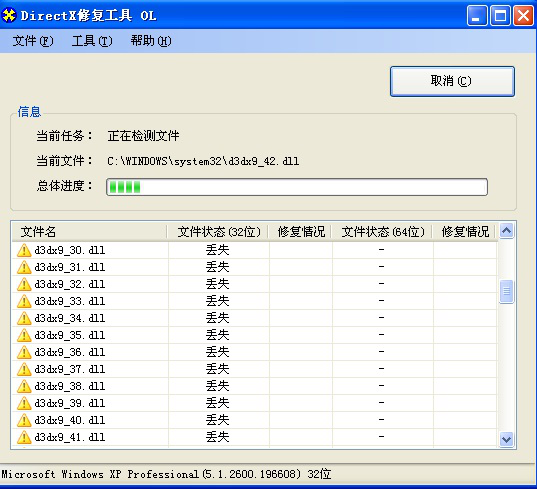The width and height of the screenshot is (537, 489).
Task: Select file name d3dx9_34.dll
Action: [x=70, y=318]
